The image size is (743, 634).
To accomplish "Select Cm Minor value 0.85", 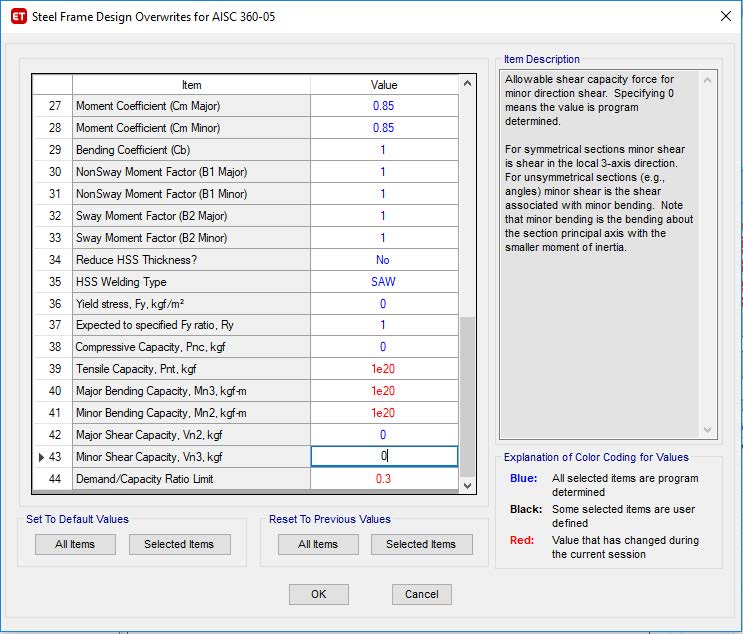I will [x=384, y=128].
